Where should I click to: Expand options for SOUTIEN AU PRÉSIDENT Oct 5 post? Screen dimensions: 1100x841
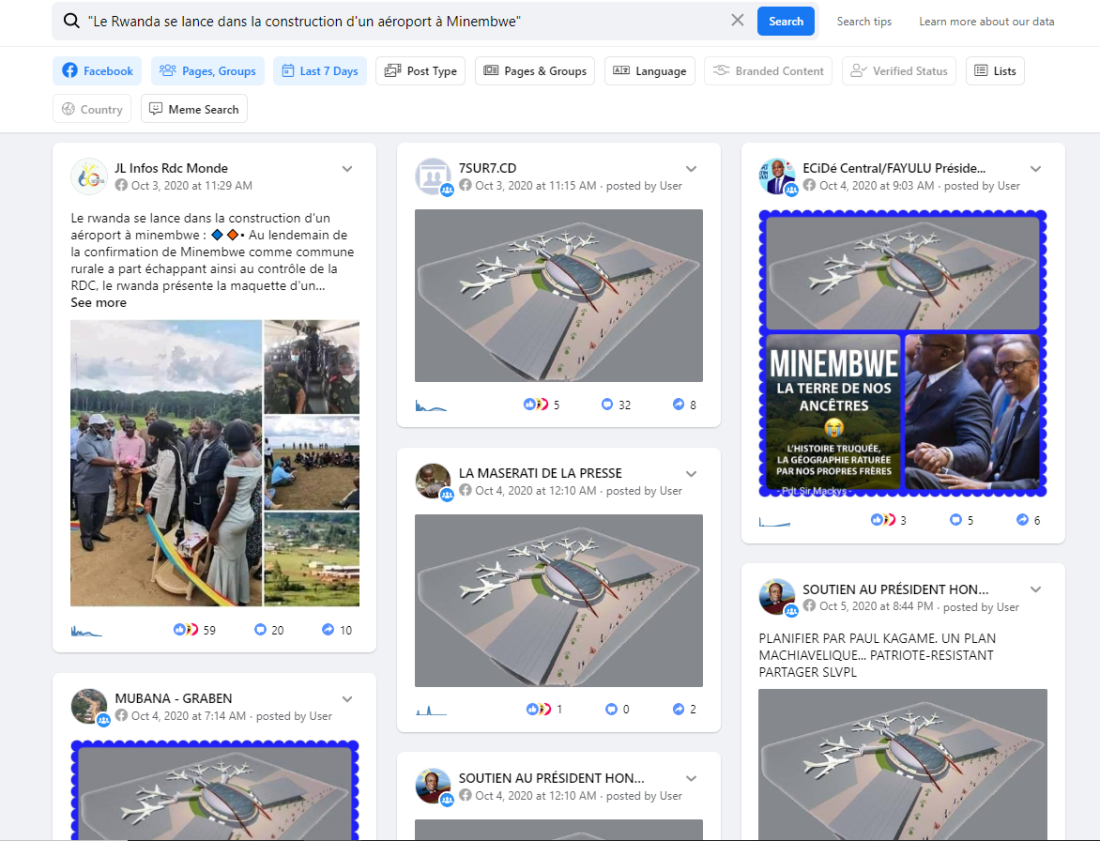(1035, 590)
